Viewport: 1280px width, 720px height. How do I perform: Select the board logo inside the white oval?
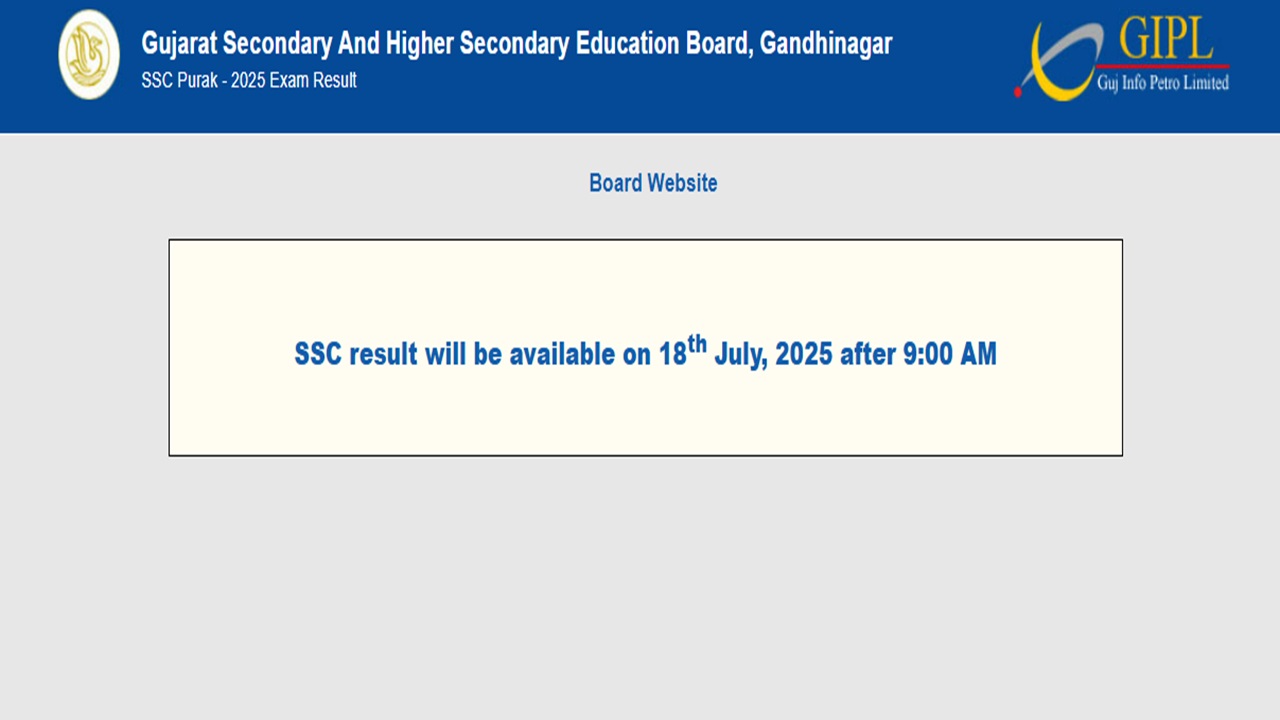tap(89, 54)
